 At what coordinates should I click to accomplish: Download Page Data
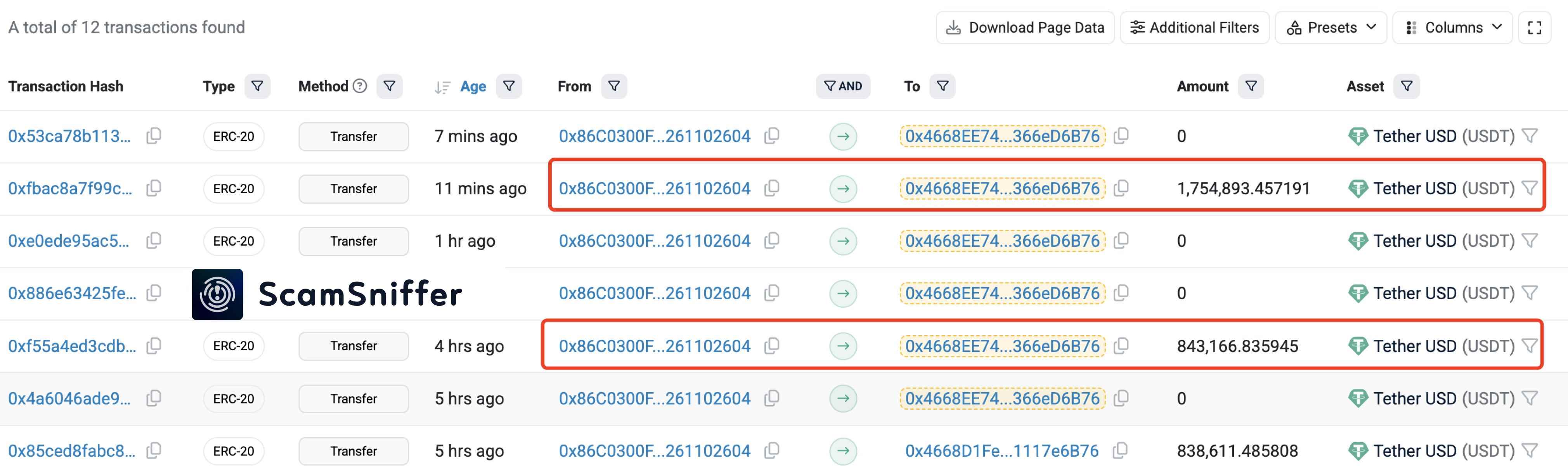(1025, 28)
